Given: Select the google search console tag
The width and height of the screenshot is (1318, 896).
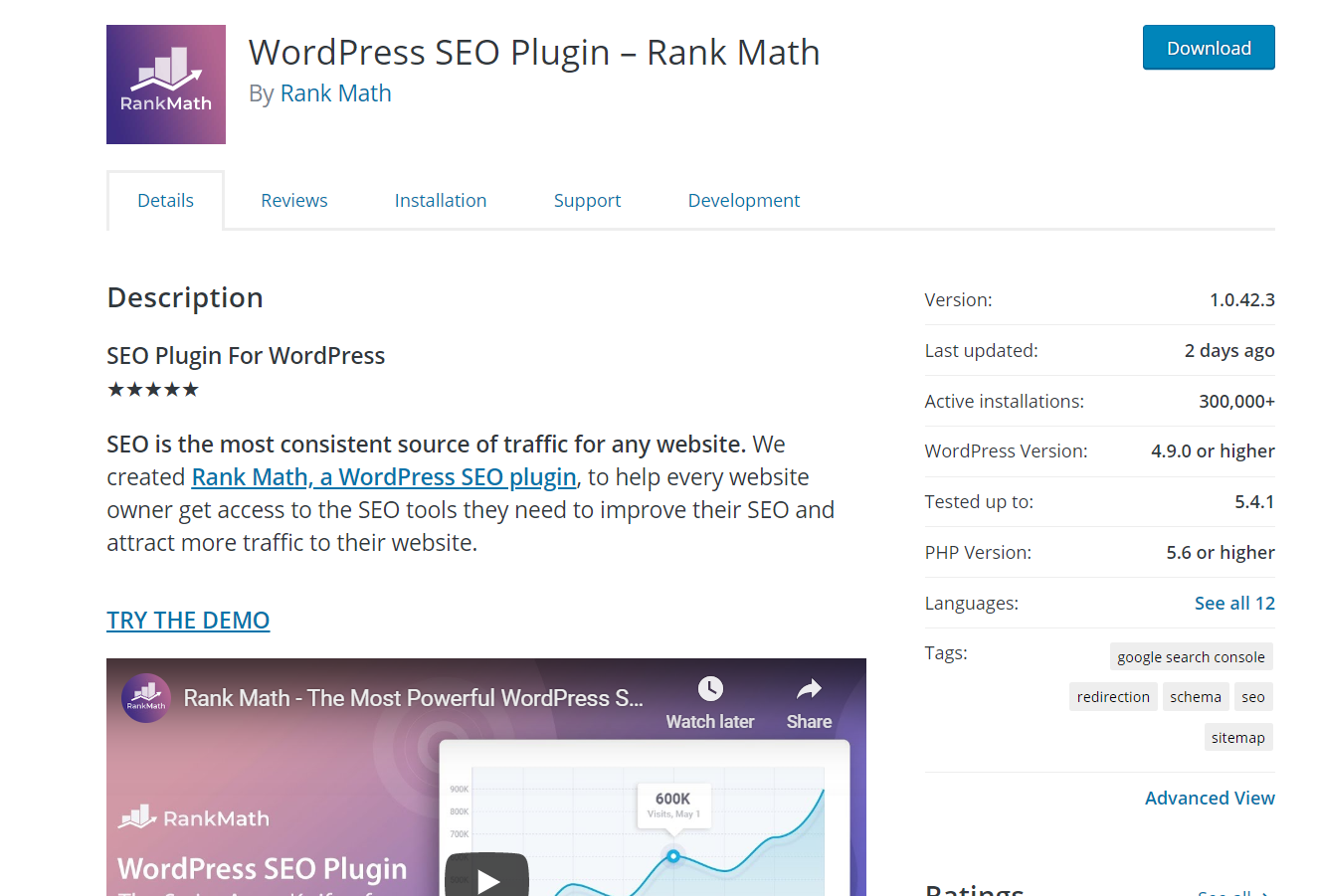Looking at the screenshot, I should pos(1191,656).
